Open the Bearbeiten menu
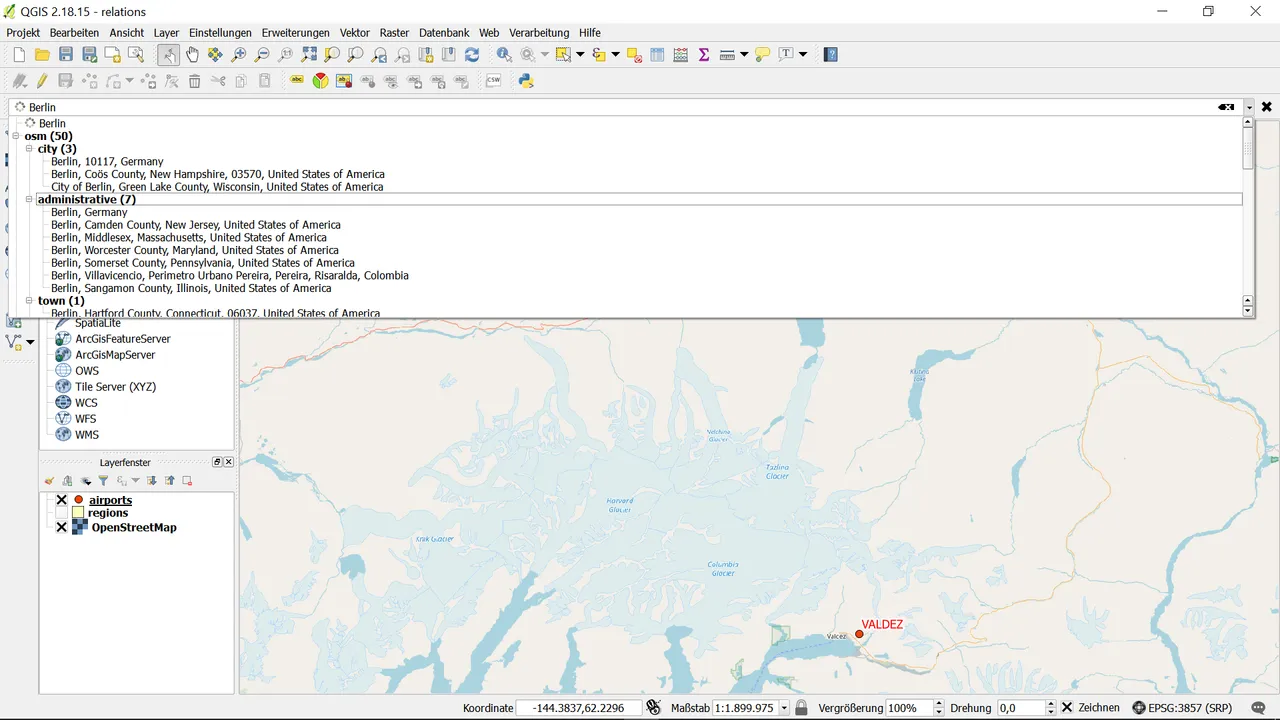The width and height of the screenshot is (1280, 720). pyautogui.click(x=74, y=33)
